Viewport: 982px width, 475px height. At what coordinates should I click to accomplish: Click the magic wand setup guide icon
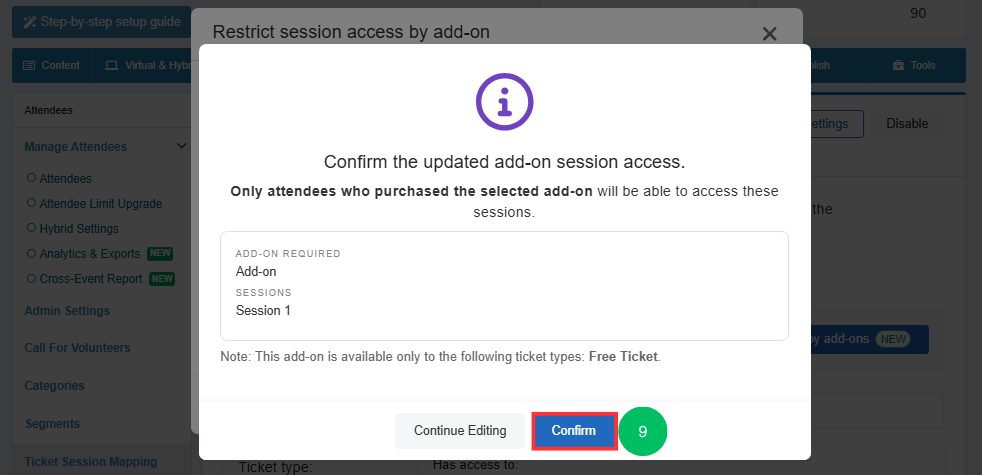tap(29, 23)
